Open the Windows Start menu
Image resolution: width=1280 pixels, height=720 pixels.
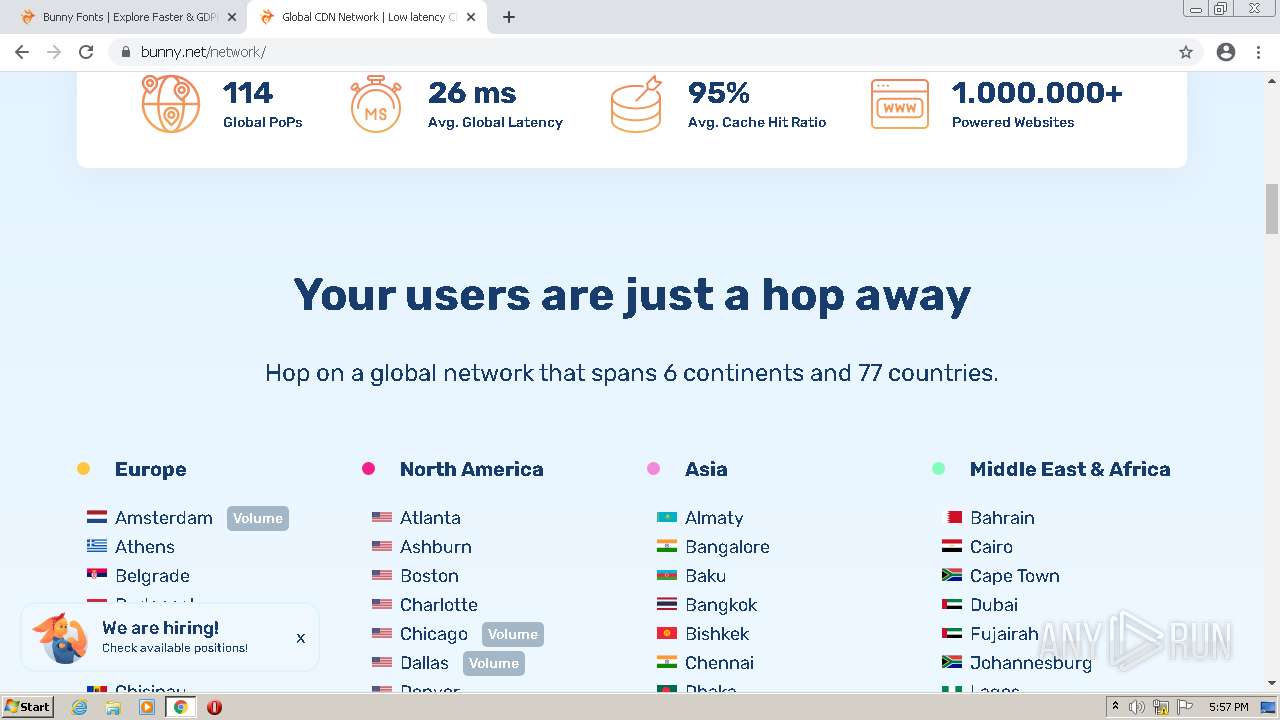[x=28, y=707]
